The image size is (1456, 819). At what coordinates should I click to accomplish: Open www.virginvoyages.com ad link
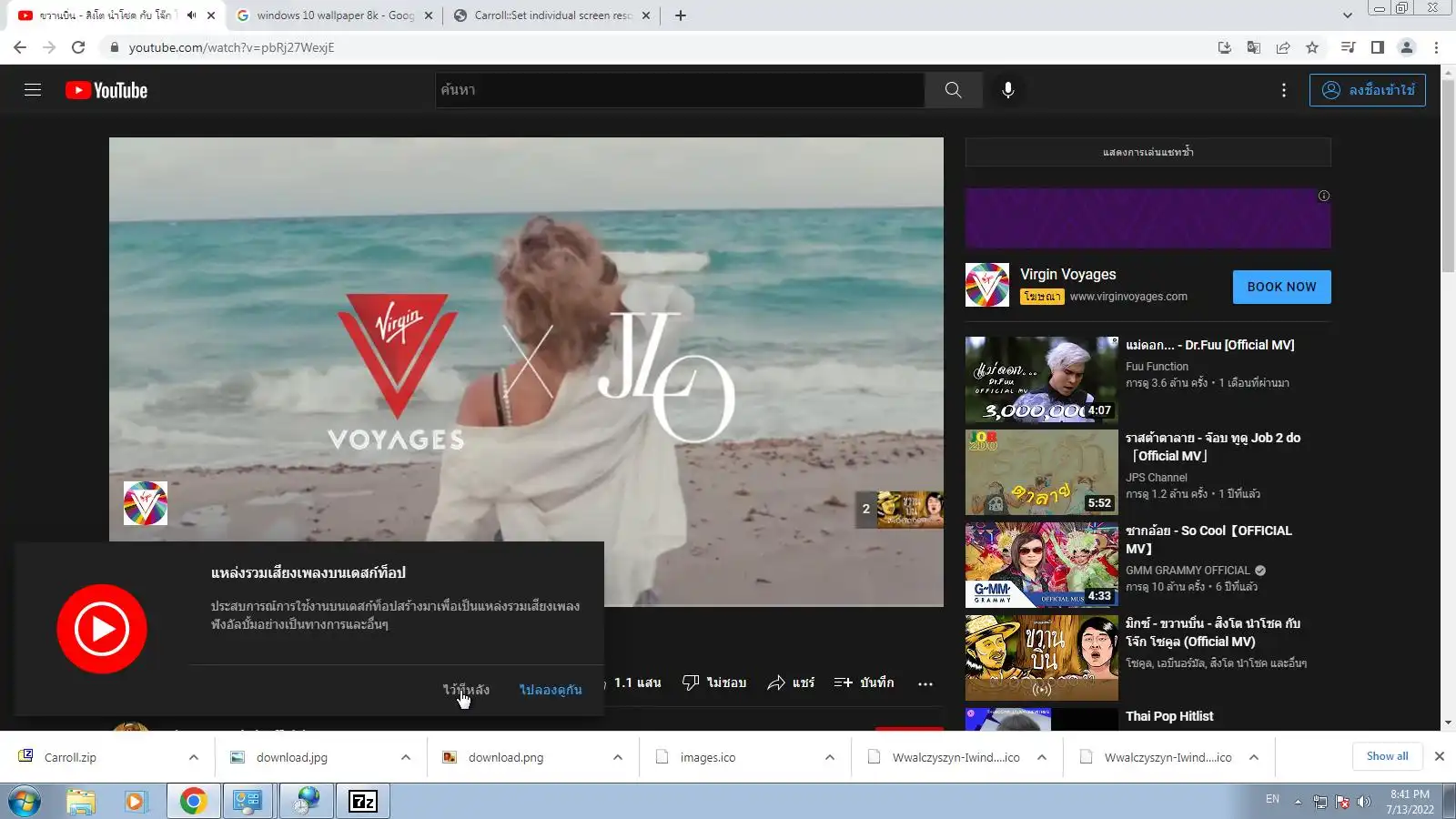click(1128, 297)
